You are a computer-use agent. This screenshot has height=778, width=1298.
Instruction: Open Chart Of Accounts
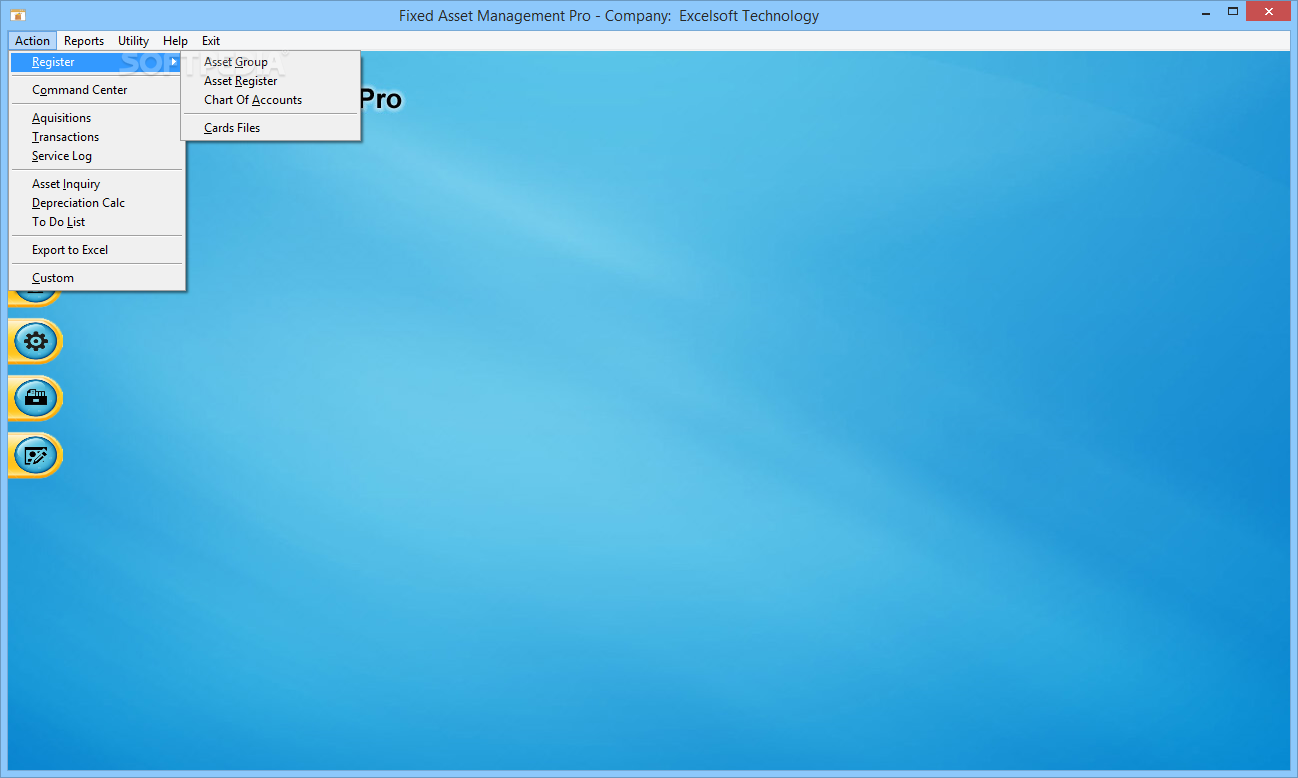[x=270, y=100]
